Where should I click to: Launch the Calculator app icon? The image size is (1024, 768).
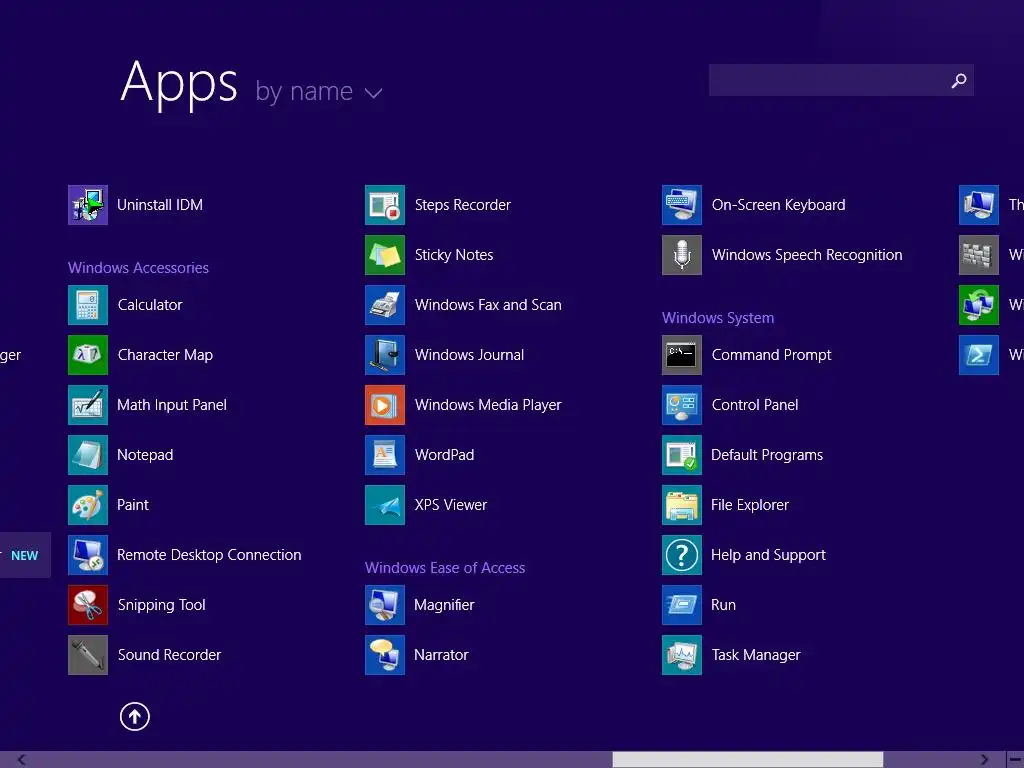88,305
